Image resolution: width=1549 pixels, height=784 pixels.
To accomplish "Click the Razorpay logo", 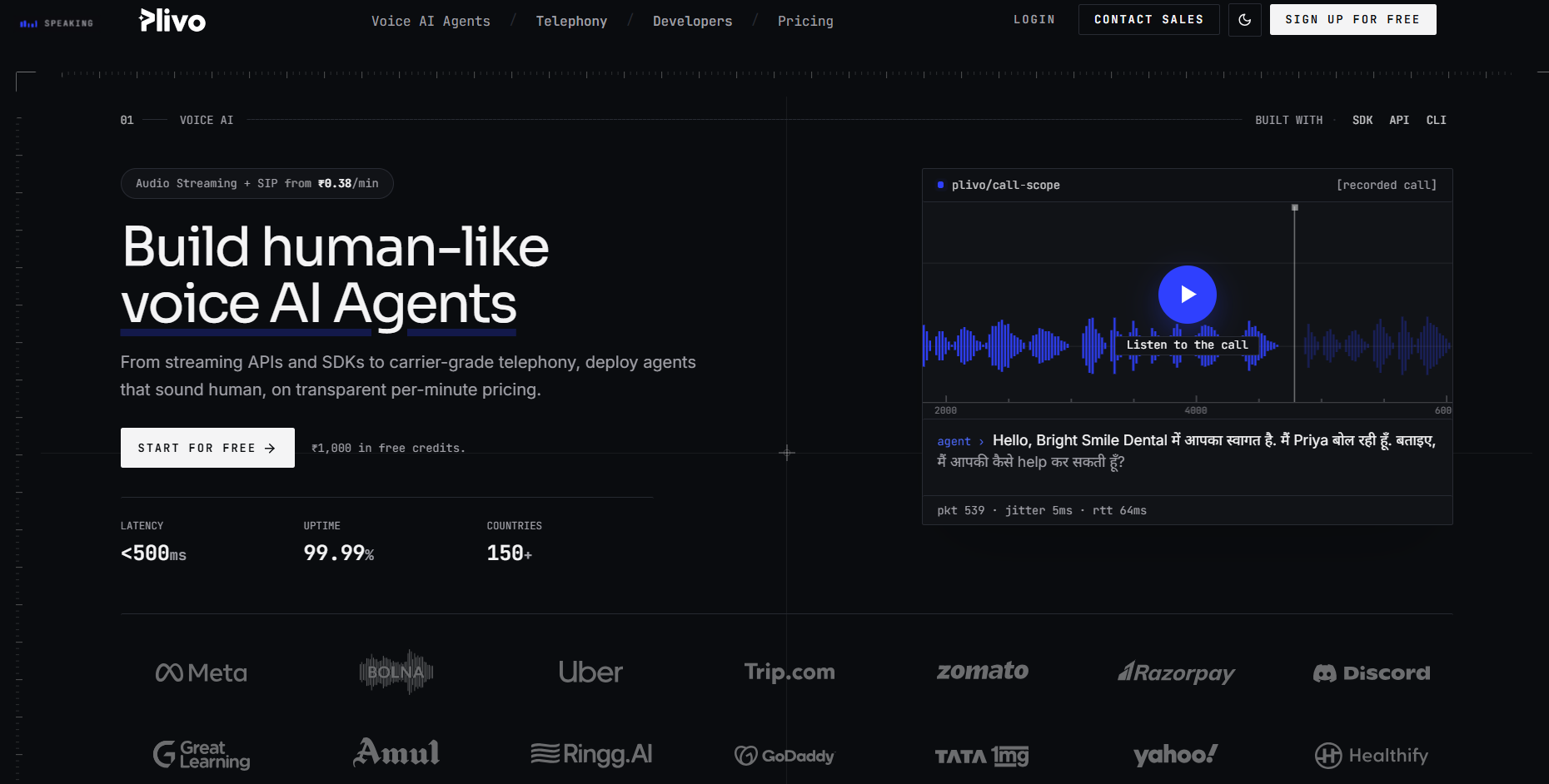I will 1176,672.
